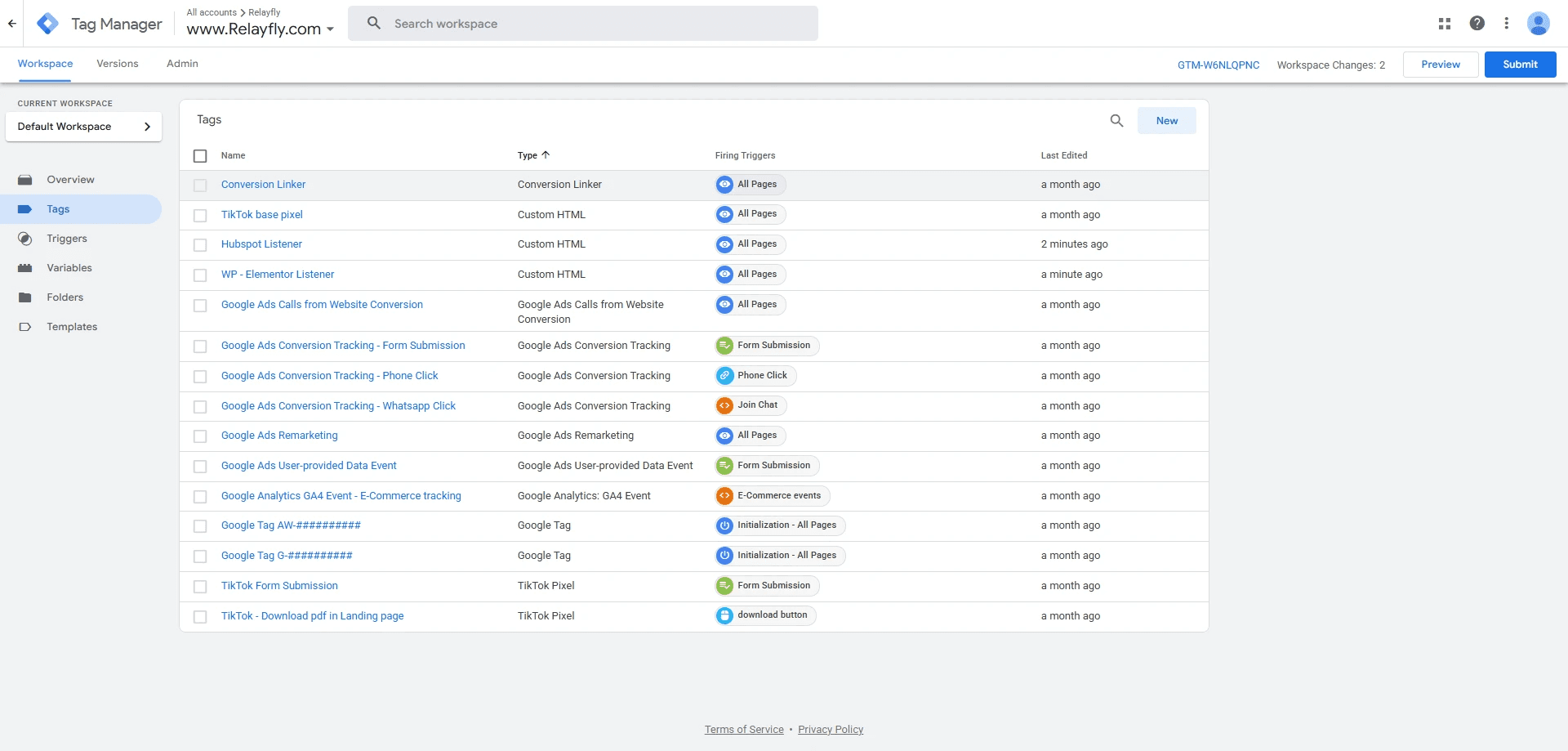Check the TikTok Download pdf row checkbox

tap(200, 617)
